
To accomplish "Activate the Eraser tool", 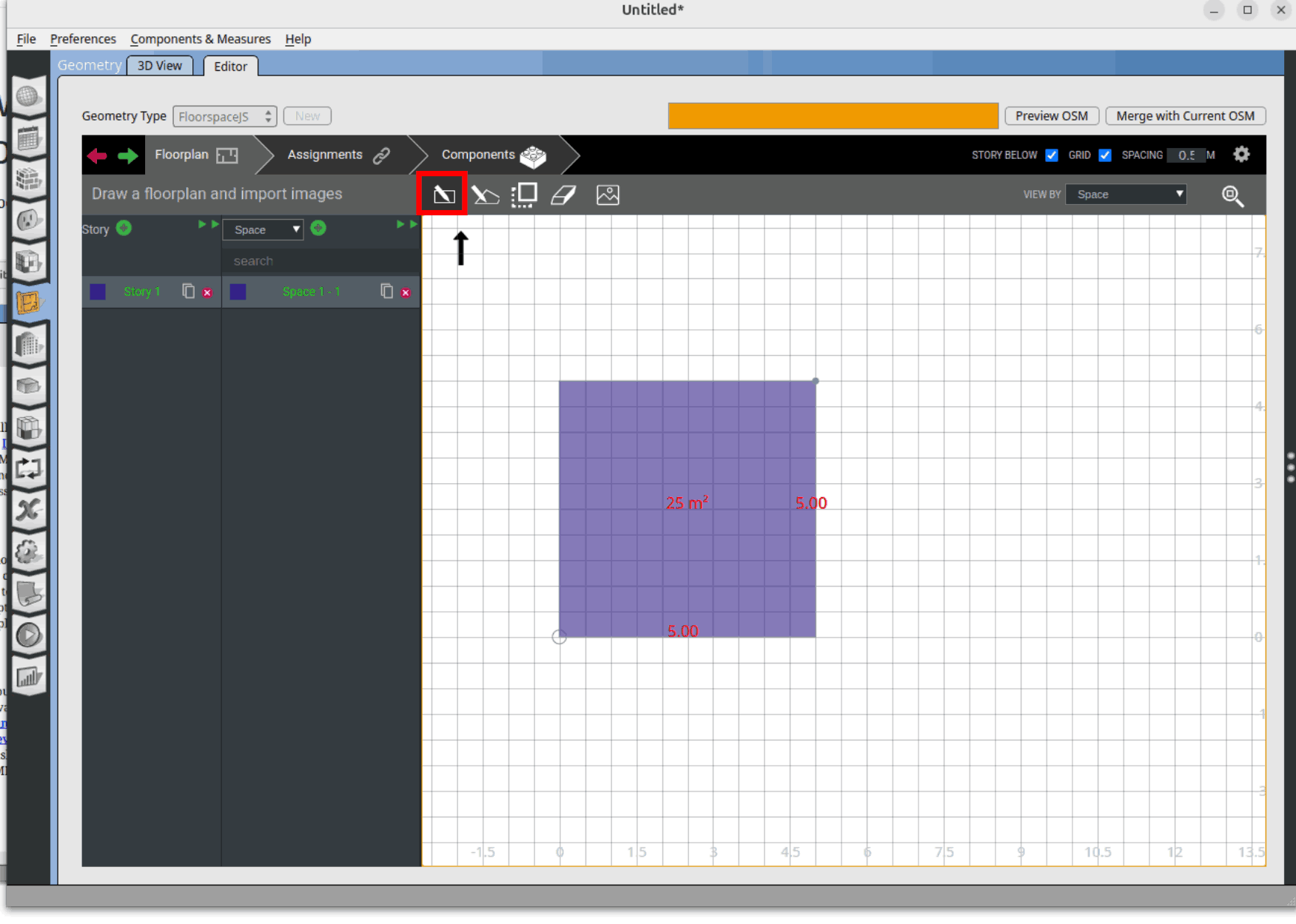I will click(x=564, y=195).
